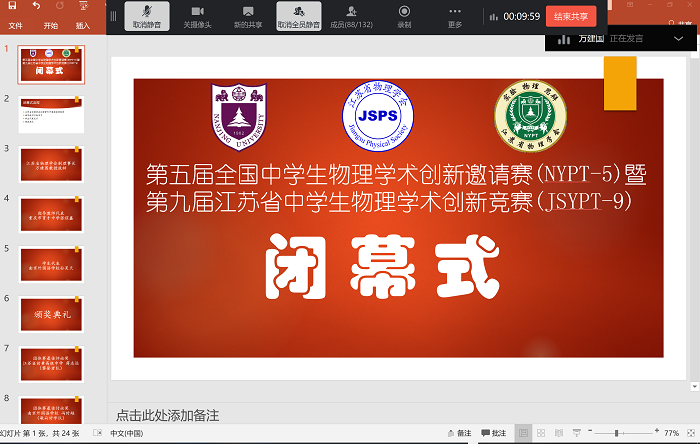Click the green NYPT logo on slide
This screenshot has width=700, height=444.
[530, 116]
